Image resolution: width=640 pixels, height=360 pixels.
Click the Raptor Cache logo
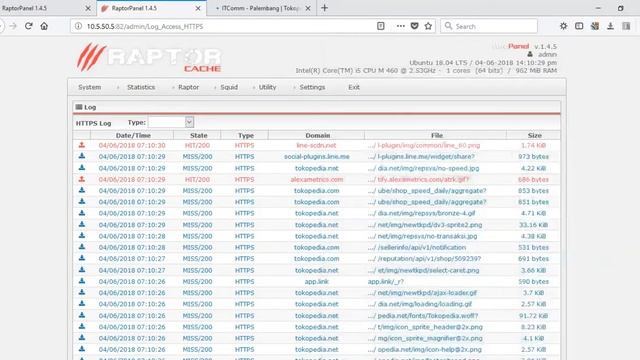click(x=149, y=57)
